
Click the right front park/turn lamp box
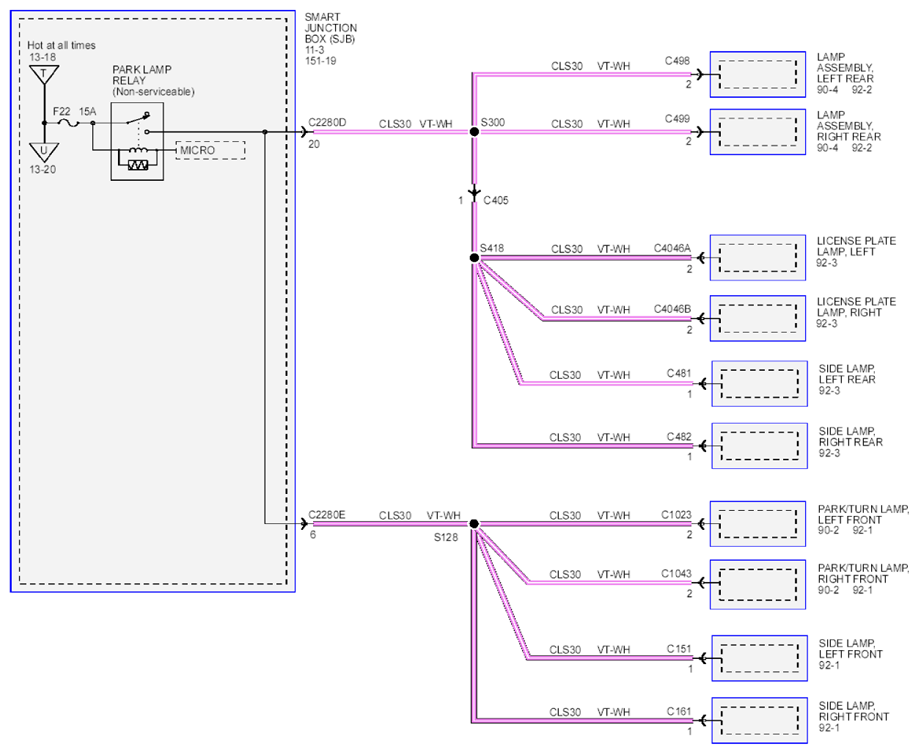click(x=757, y=584)
